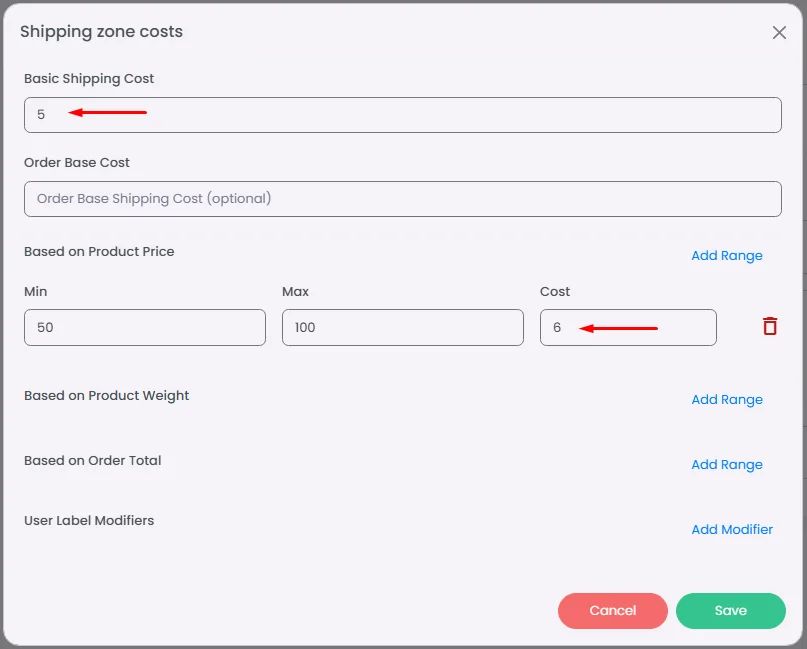807x649 pixels.
Task: Focus the Basic Shipping Cost field
Action: tap(402, 115)
